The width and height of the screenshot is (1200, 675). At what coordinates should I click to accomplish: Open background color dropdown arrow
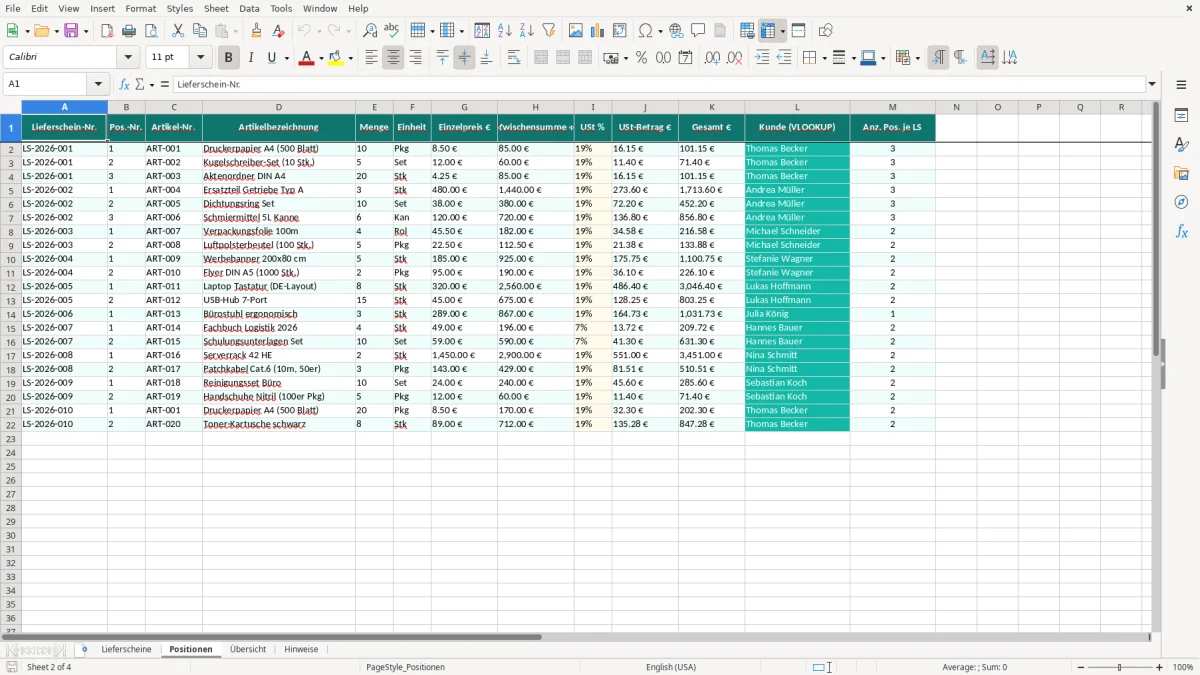[351, 58]
